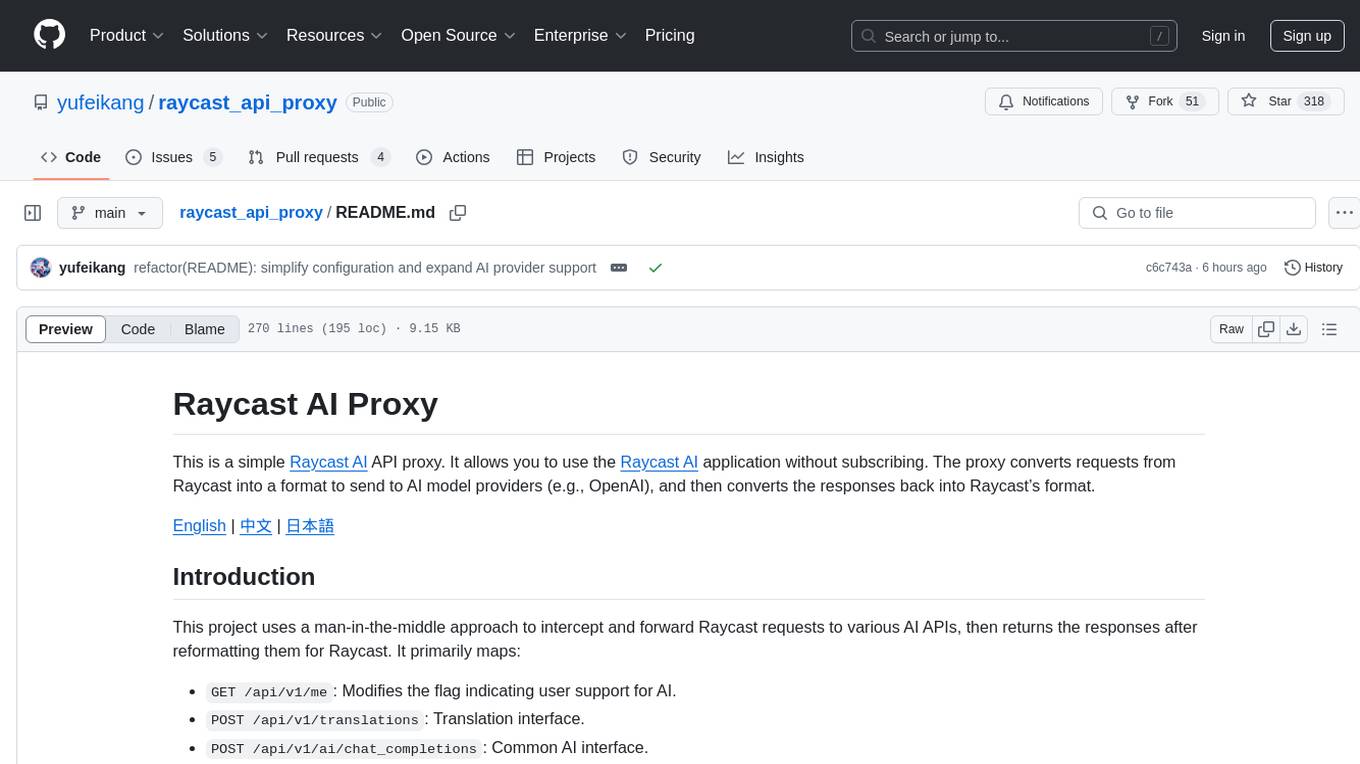Expand the Product menu

[x=127, y=35]
